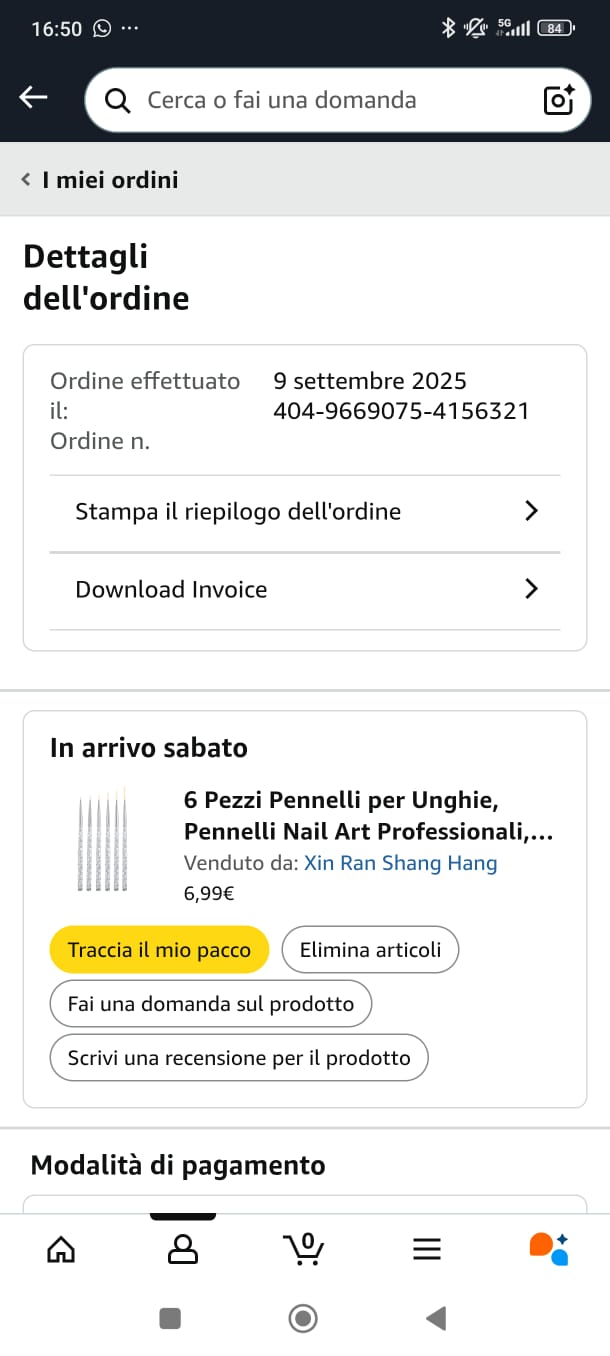
Task: Expand Stampa il riepilogo dell'ordine chevron
Action: (x=531, y=511)
